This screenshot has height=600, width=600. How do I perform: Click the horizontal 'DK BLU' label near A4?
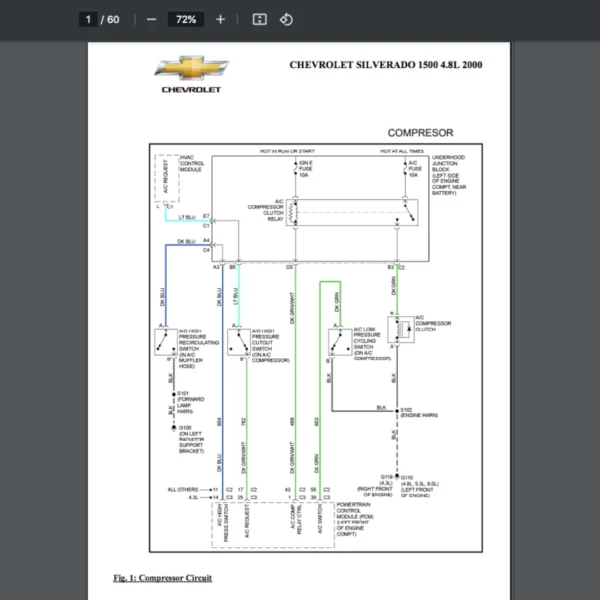186,241
